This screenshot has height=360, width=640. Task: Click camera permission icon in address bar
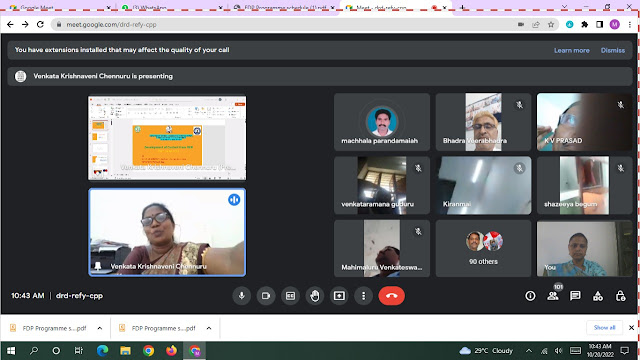[x=521, y=24]
